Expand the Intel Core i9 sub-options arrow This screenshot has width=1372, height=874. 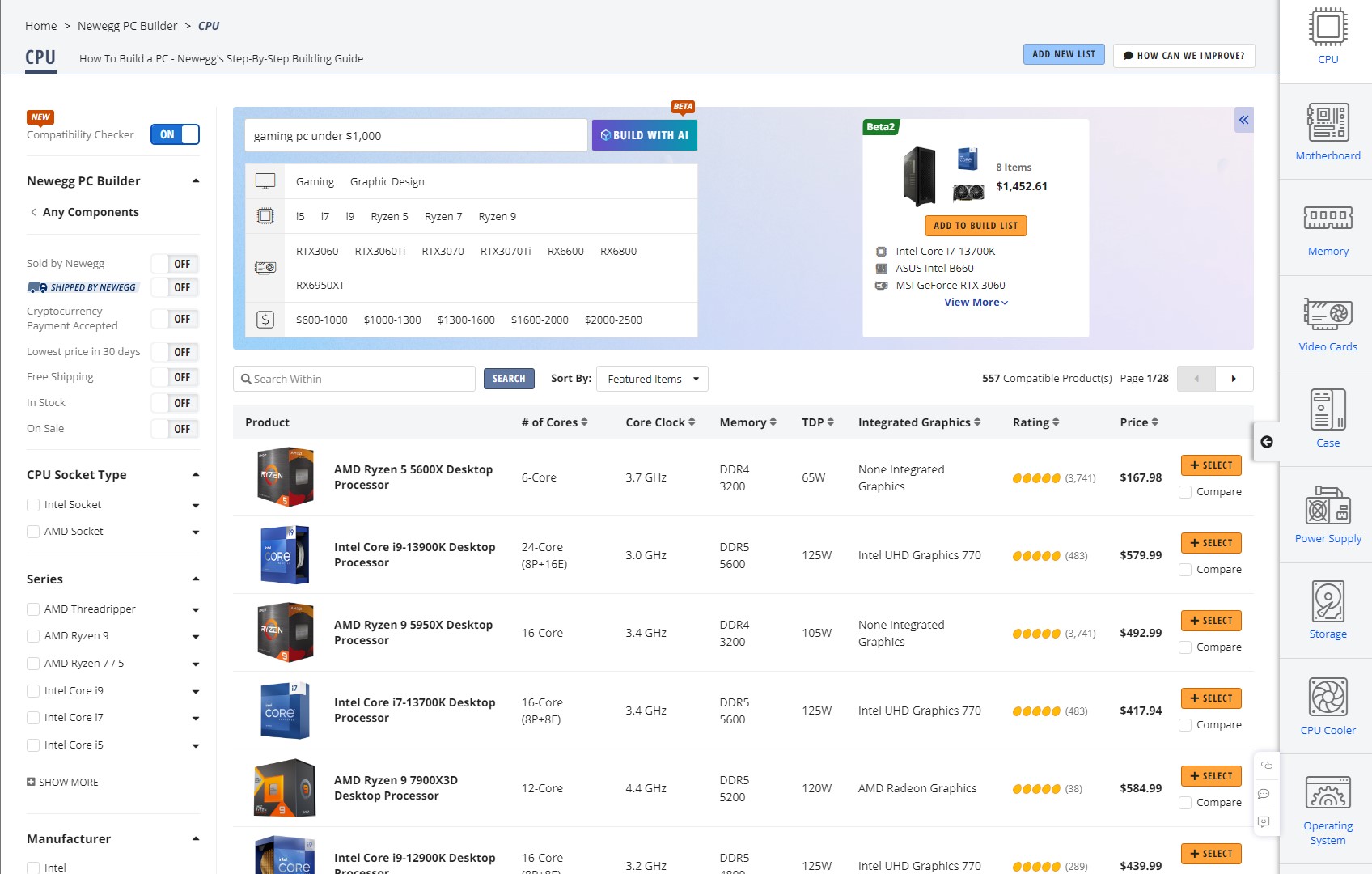coord(196,692)
